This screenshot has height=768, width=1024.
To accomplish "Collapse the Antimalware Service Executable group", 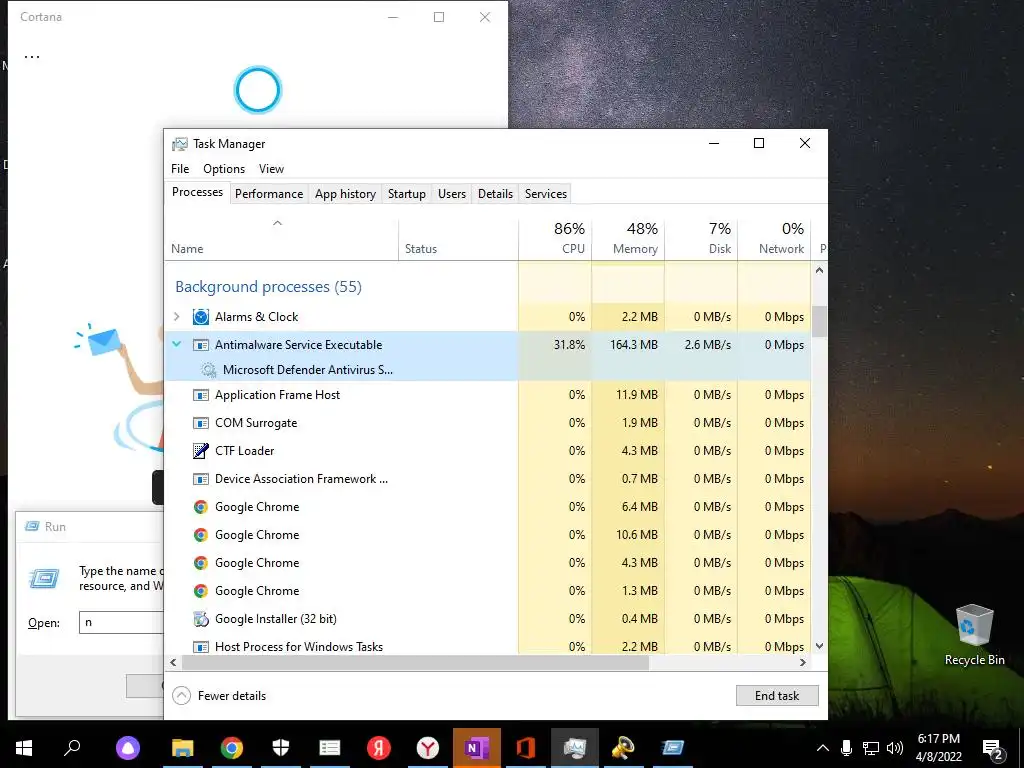I will click(176, 344).
